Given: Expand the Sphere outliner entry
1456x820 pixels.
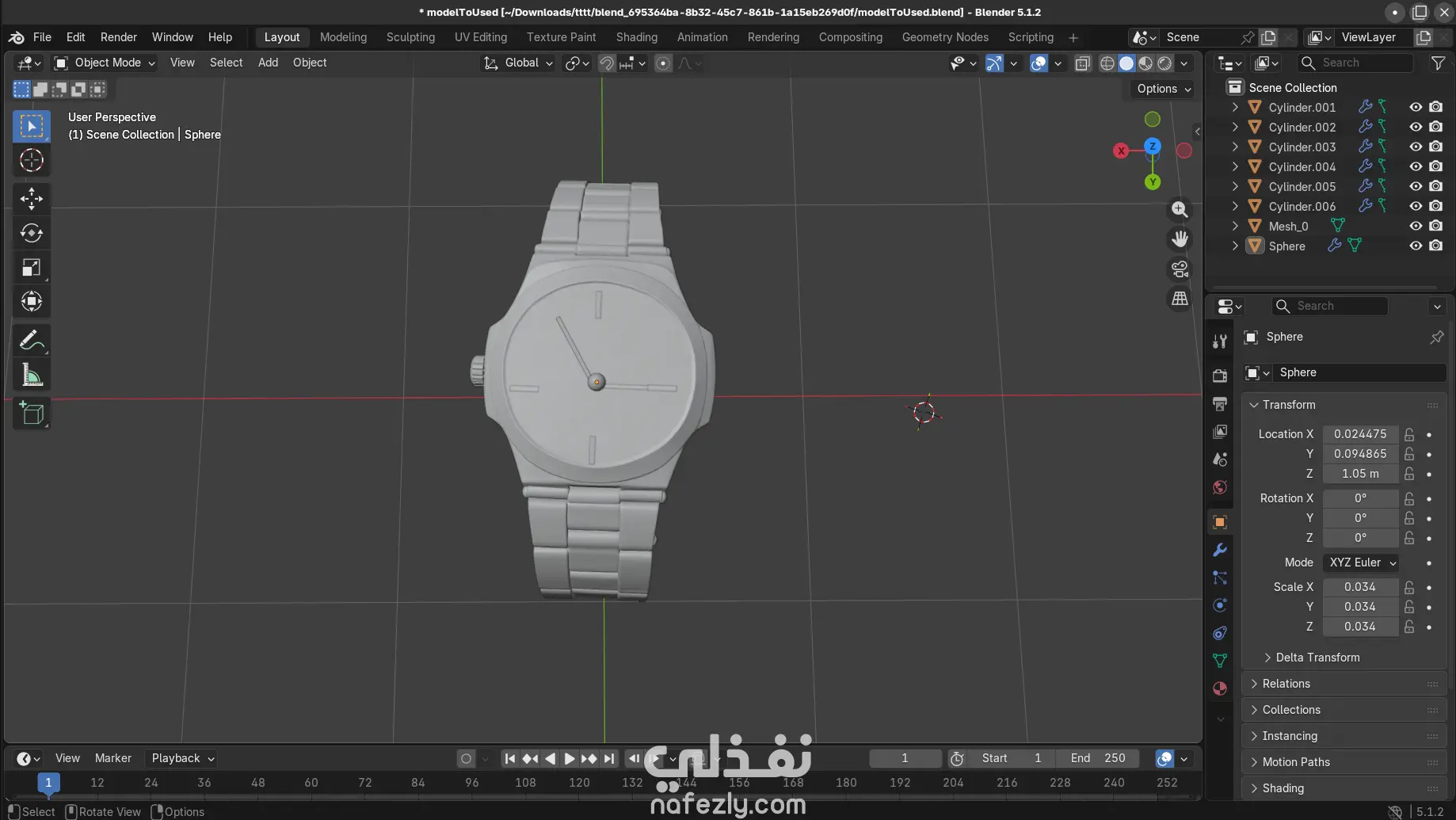Looking at the screenshot, I should 1234,246.
